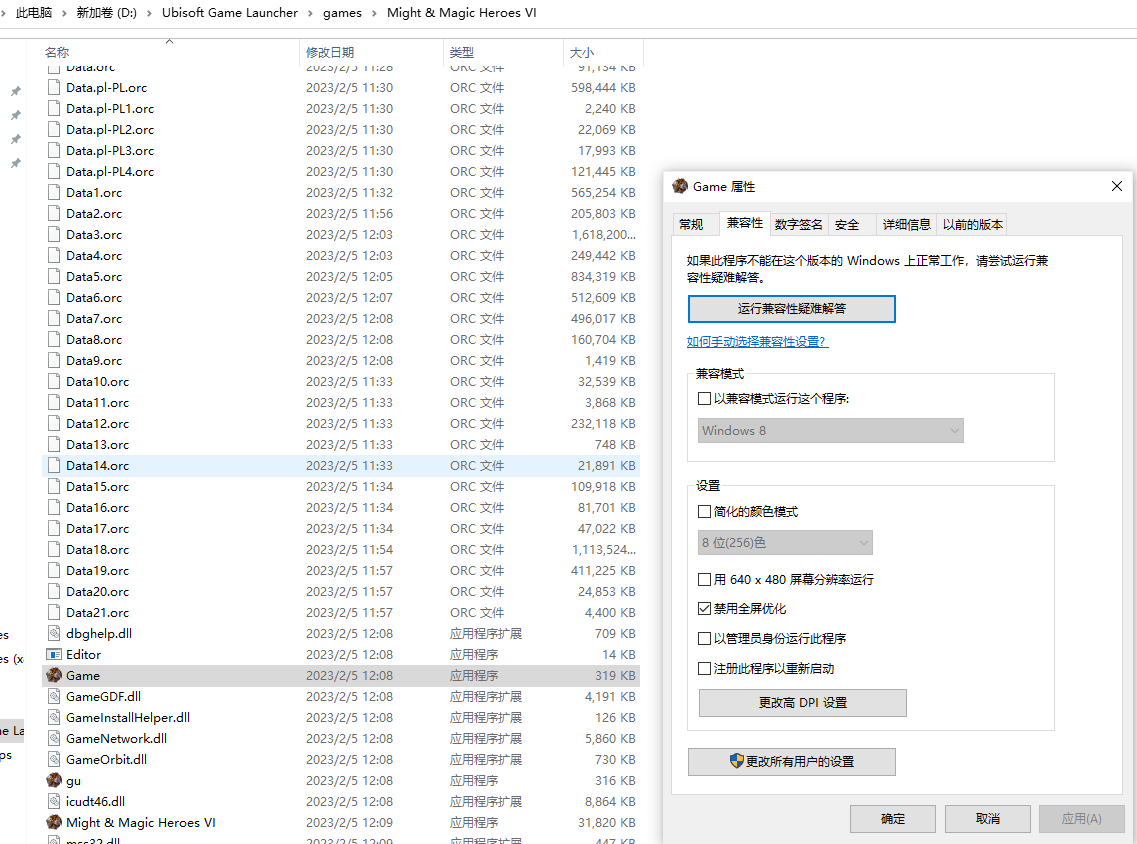This screenshot has width=1137, height=844.
Task: Click the 运行兼容性疑难解答 button
Action: click(x=791, y=309)
